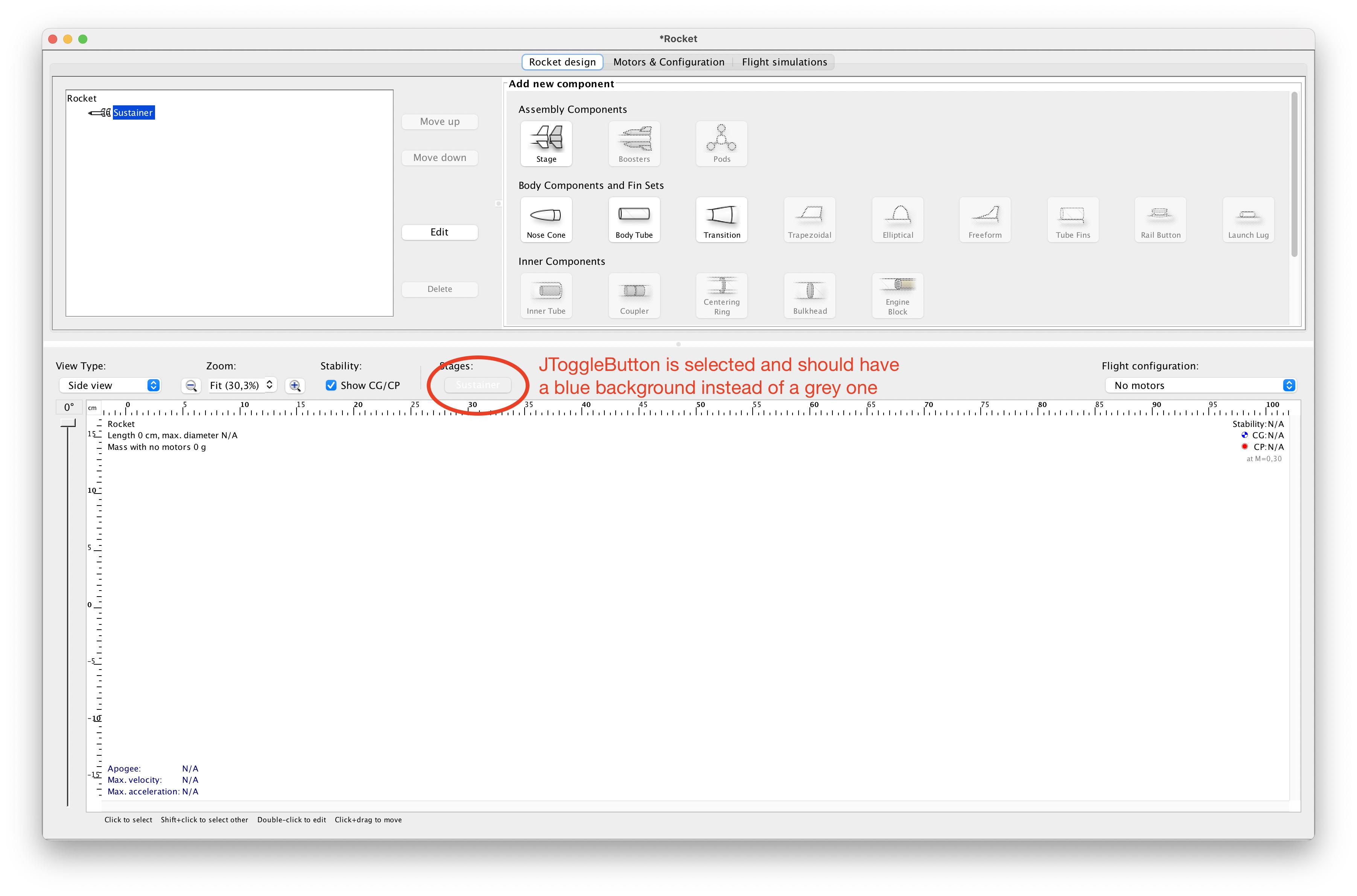Add a Rail Button component
Viewport: 1357px width, 896px height.
pyautogui.click(x=1160, y=219)
